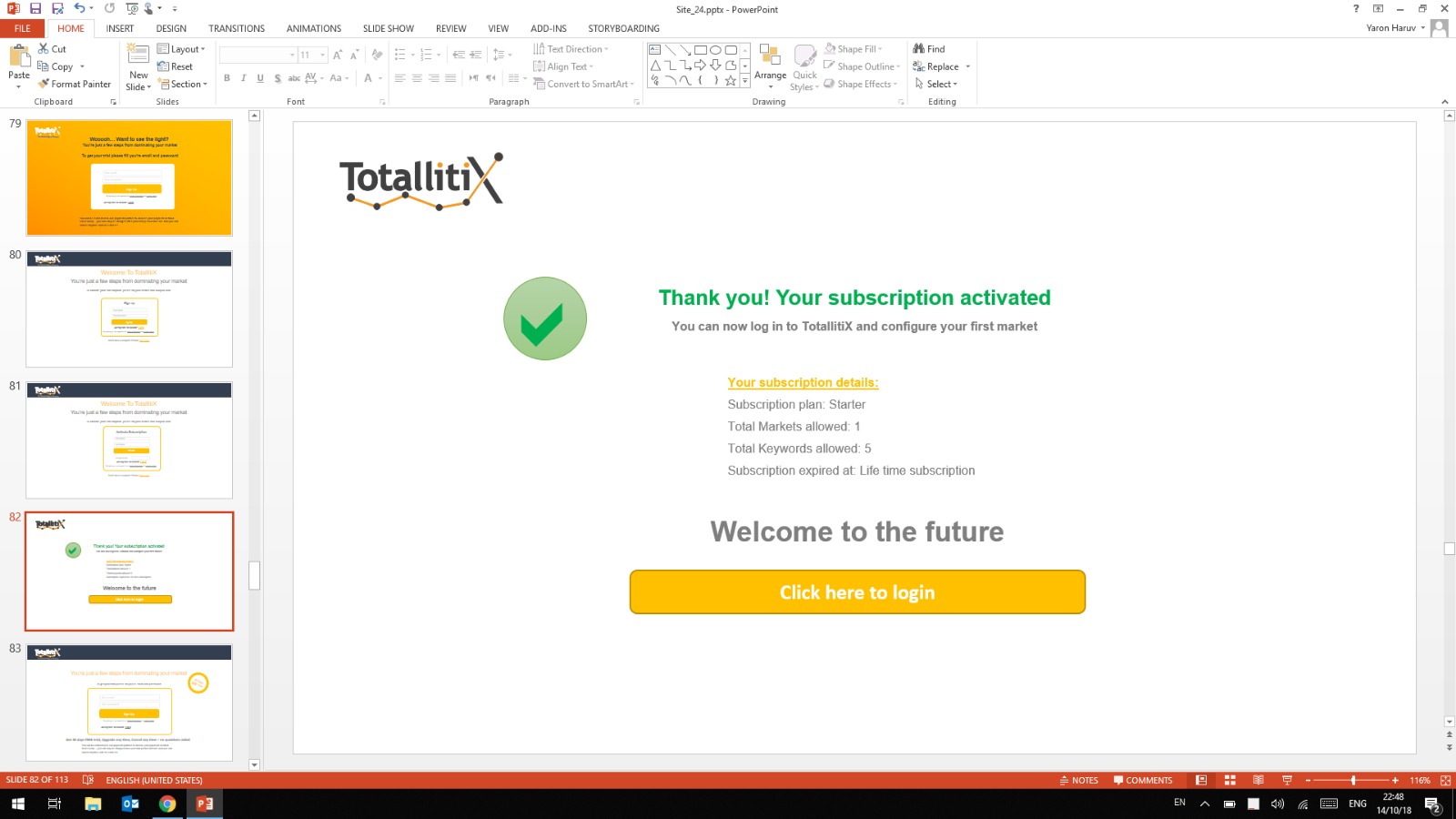Open spell check status icon
Image resolution: width=1456 pixels, height=819 pixels.
[x=88, y=780]
